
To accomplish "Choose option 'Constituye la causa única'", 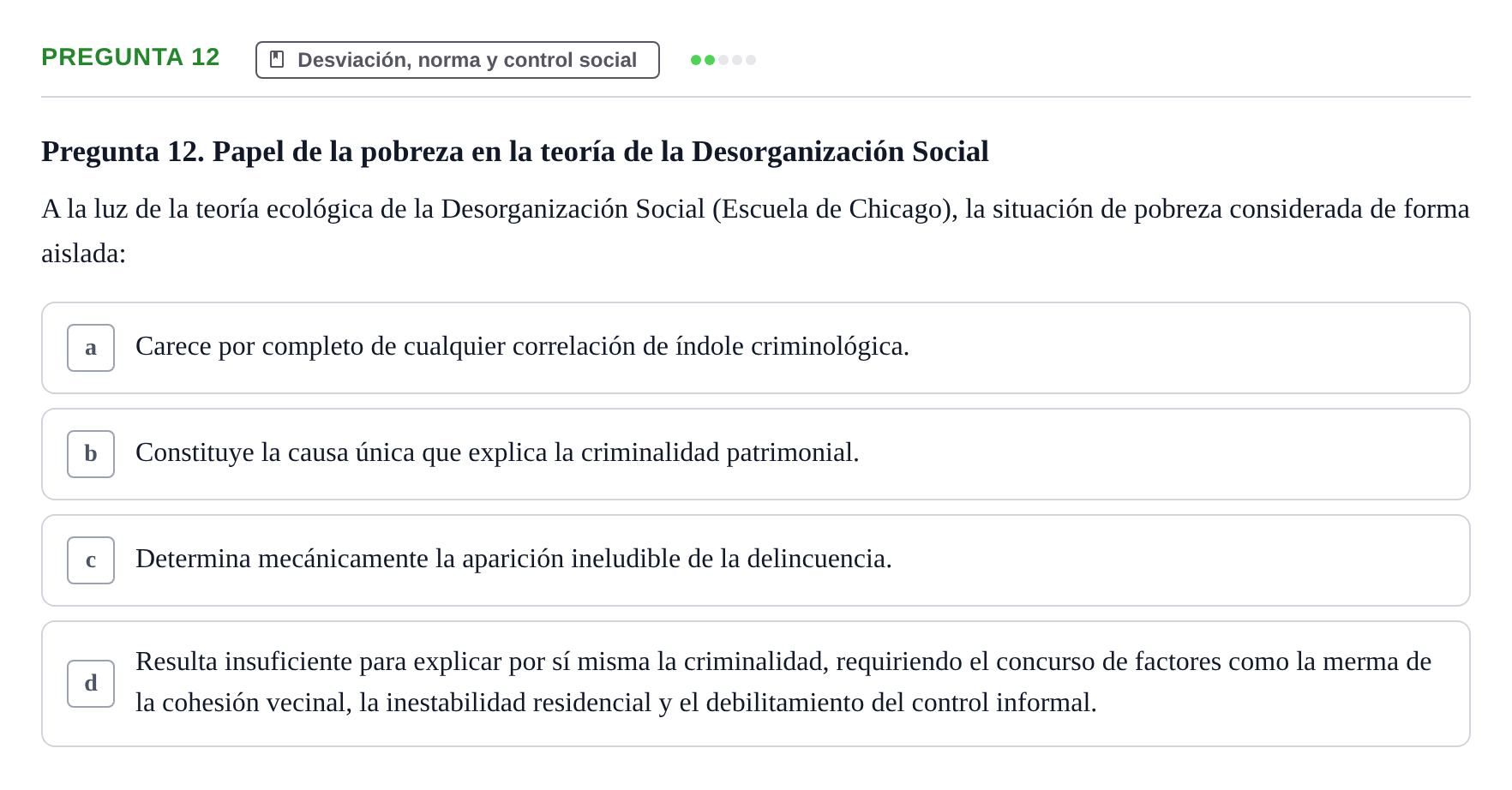I will [756, 454].
